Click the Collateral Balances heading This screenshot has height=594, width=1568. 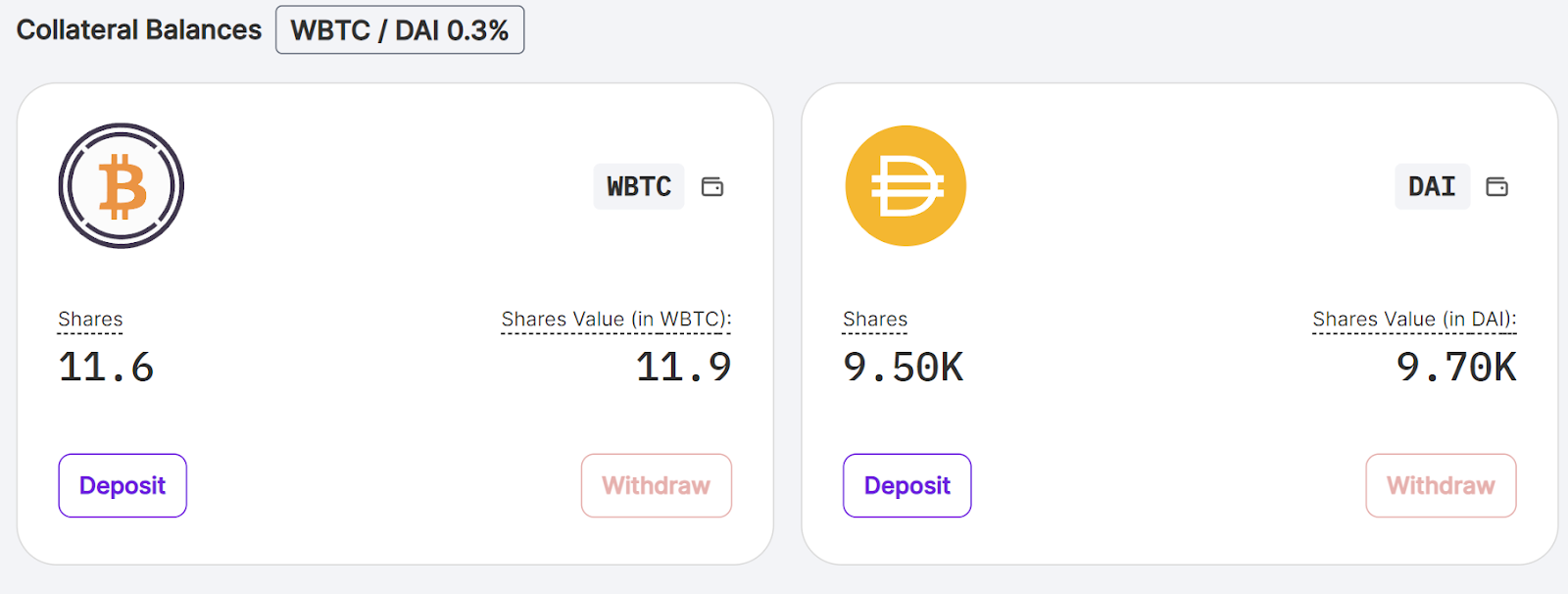tap(139, 30)
